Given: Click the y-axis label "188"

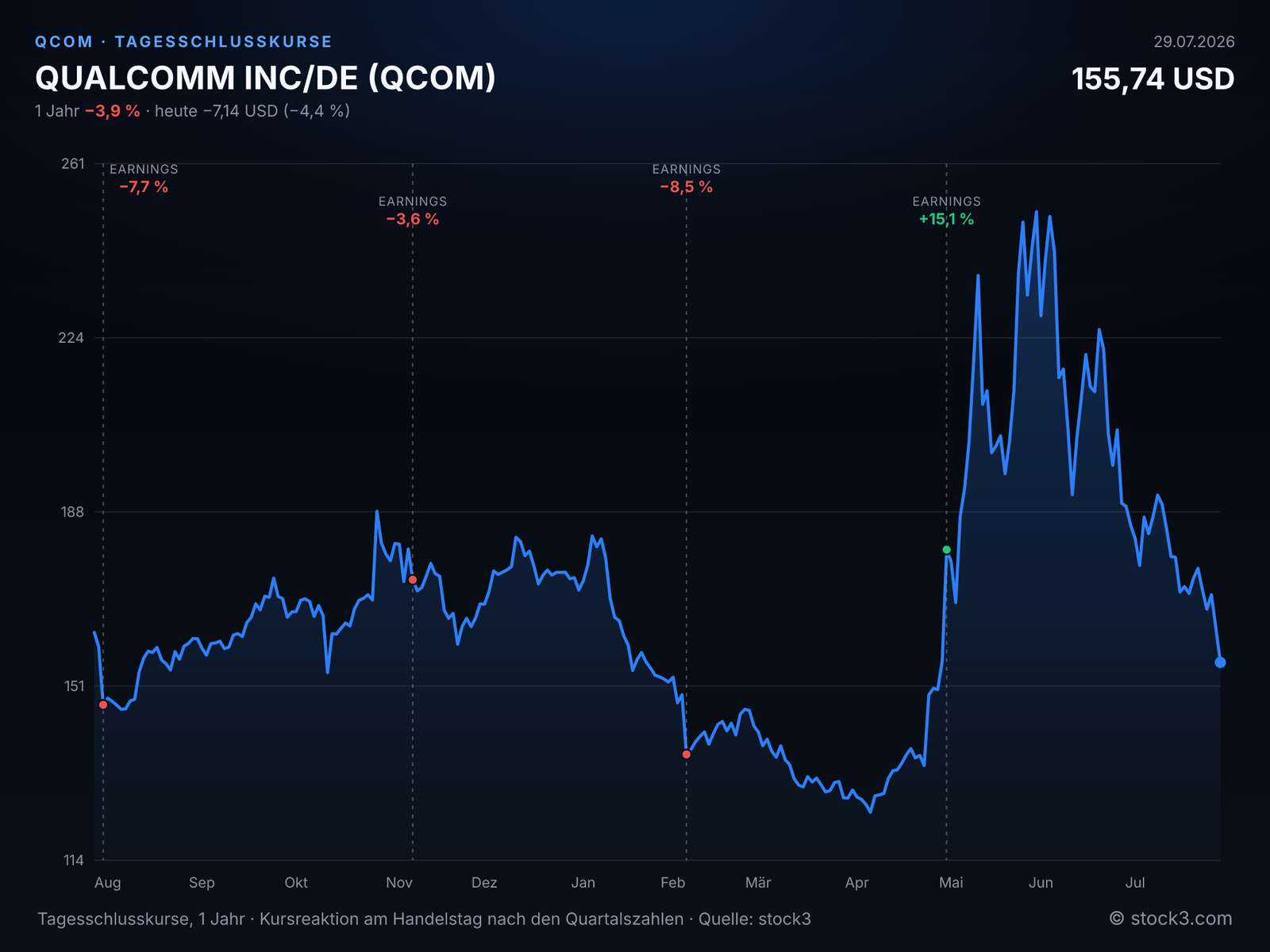Looking at the screenshot, I should tap(72, 512).
